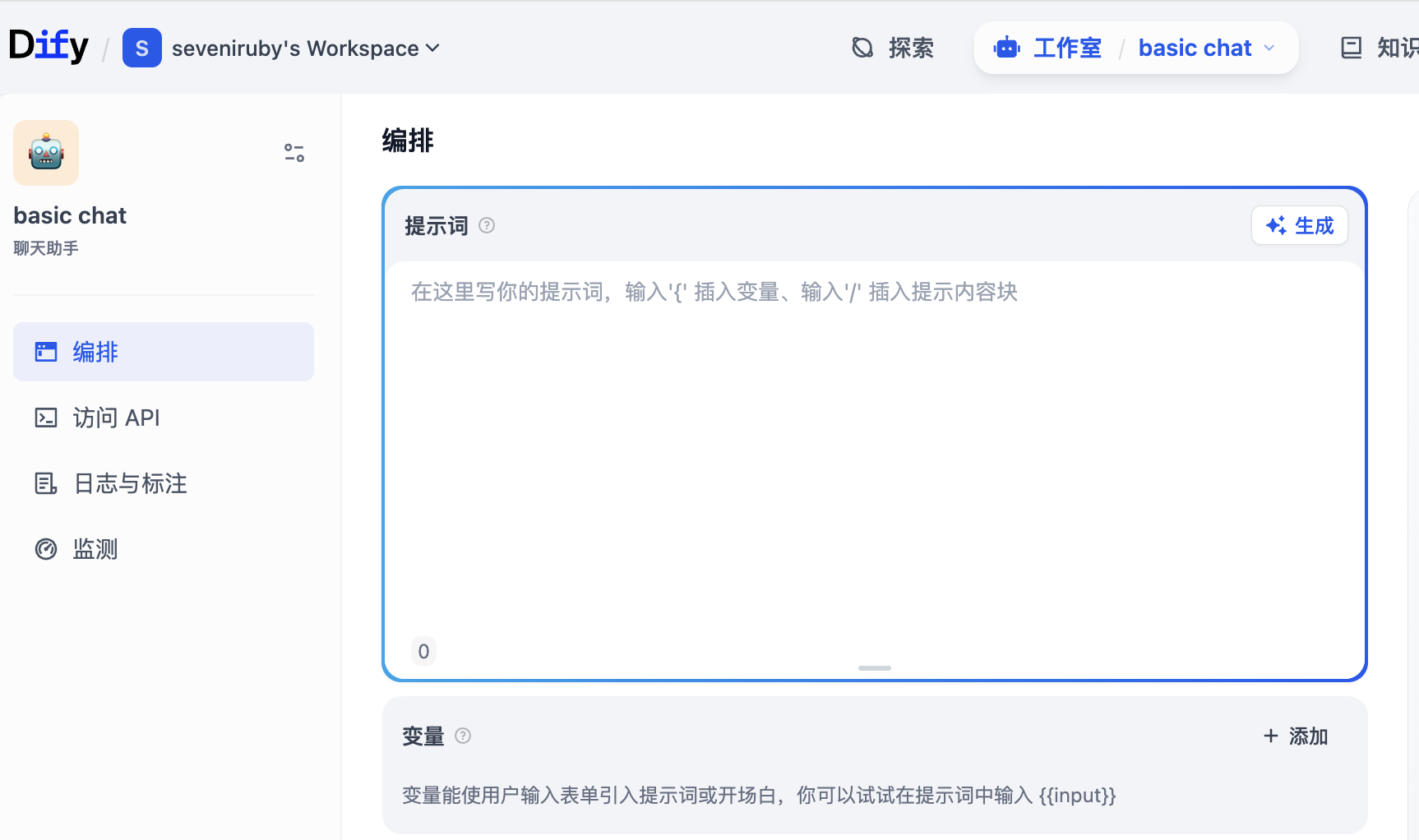Click the 探索 compass icon
Screen dimensions: 1419x840
[x=862, y=48]
